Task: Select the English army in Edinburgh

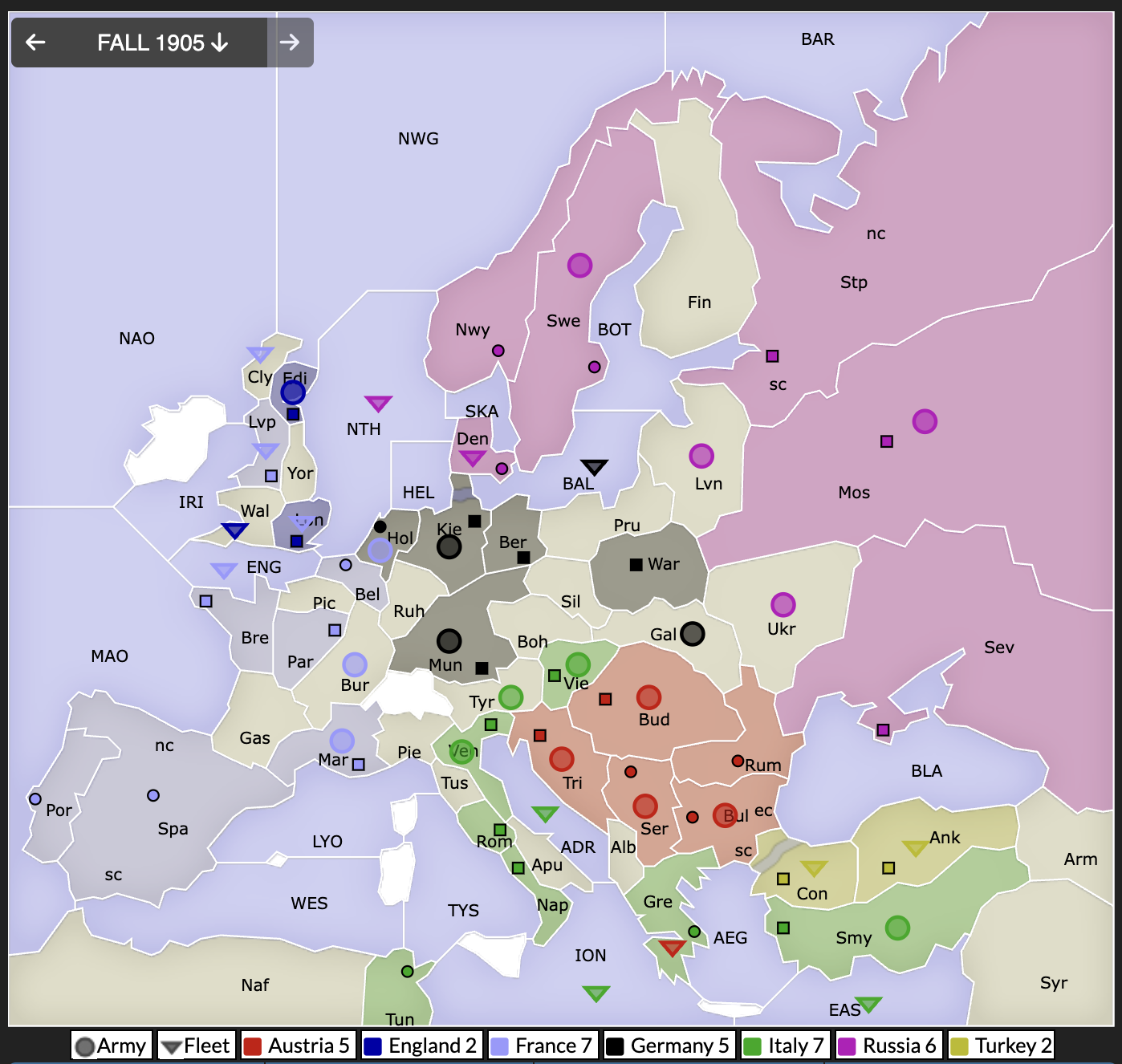Action: click(293, 392)
